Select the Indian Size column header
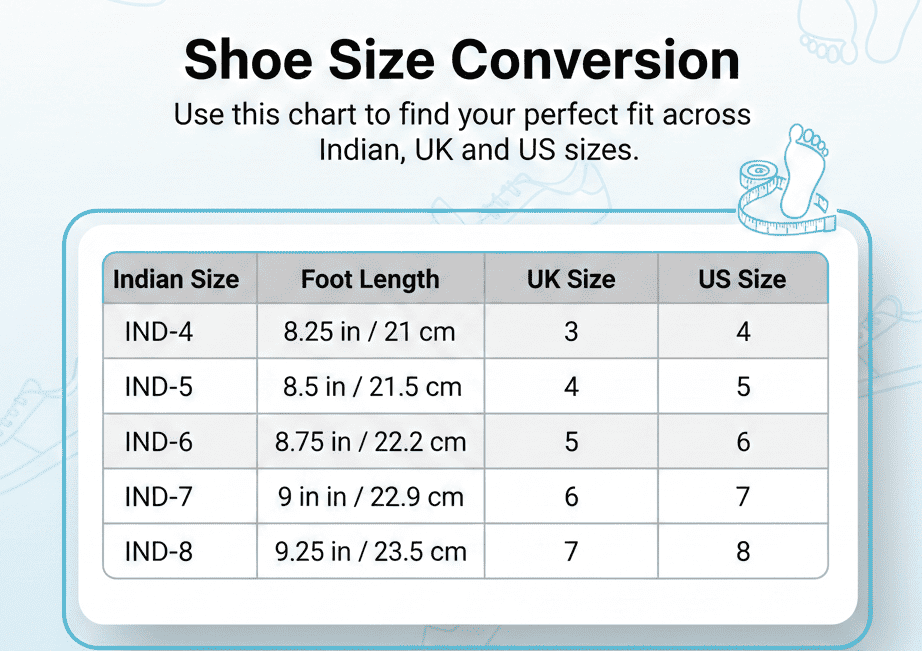The width and height of the screenshot is (922, 651). pos(176,279)
